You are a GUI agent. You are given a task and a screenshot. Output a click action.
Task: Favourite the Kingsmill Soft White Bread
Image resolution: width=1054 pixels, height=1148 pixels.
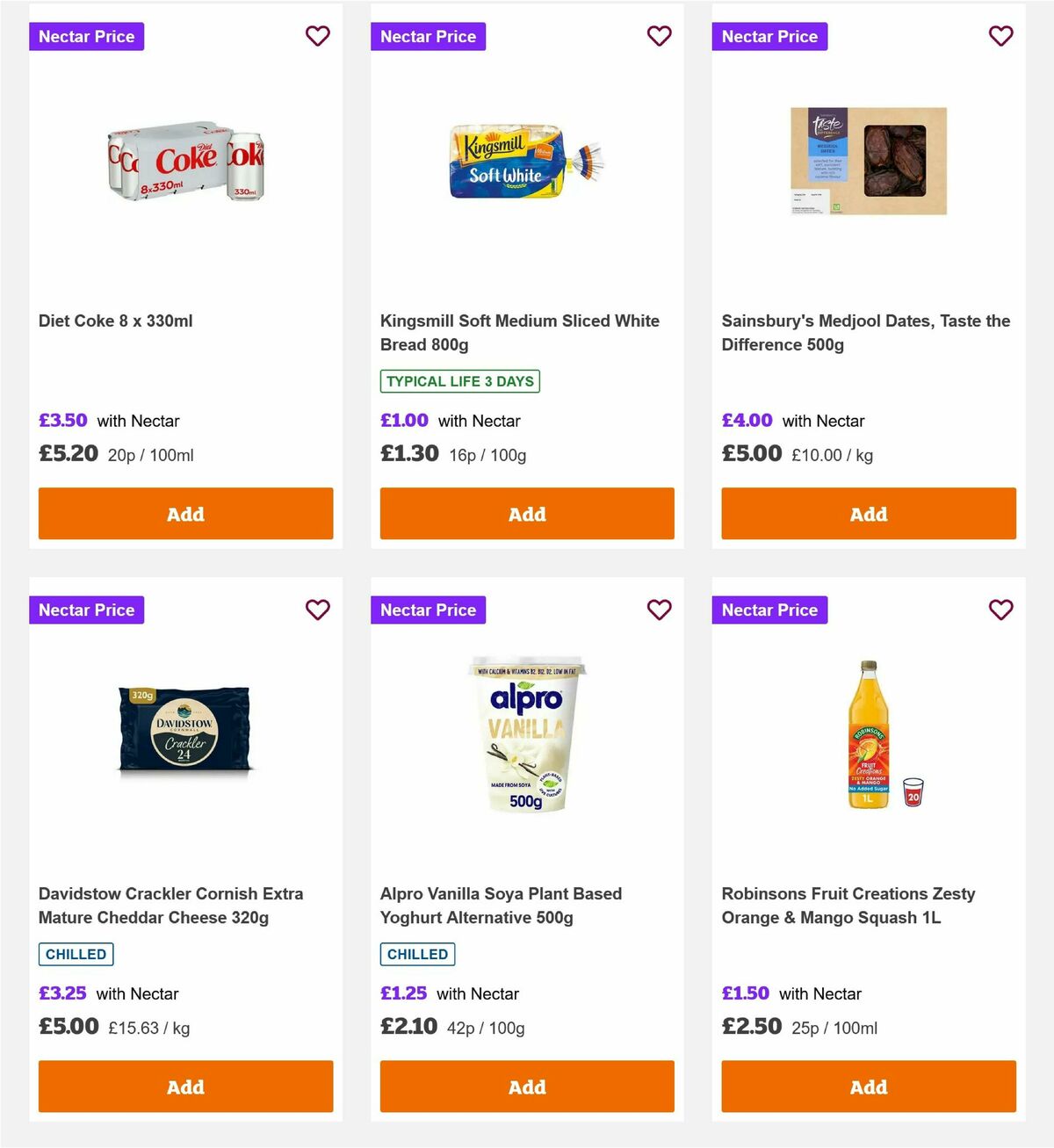coord(659,36)
